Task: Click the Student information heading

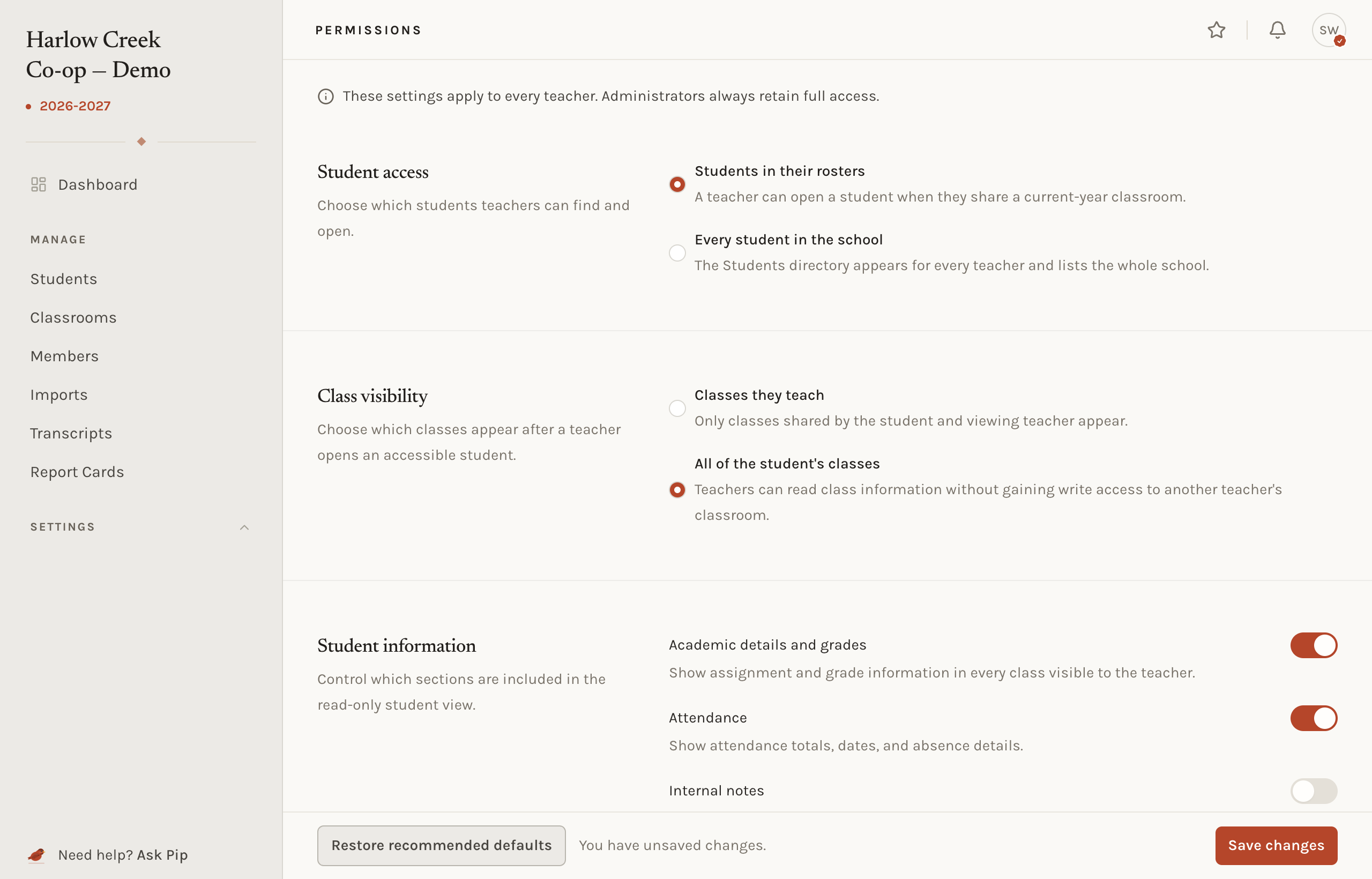Action: tap(396, 645)
